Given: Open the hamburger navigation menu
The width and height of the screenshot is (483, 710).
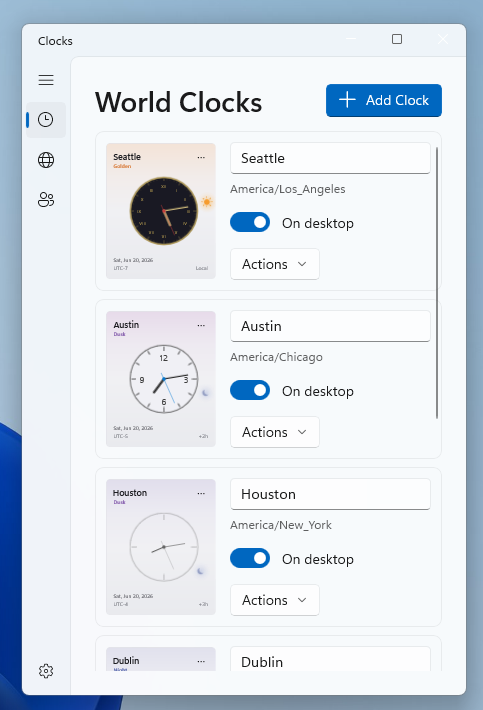Looking at the screenshot, I should (x=46, y=80).
